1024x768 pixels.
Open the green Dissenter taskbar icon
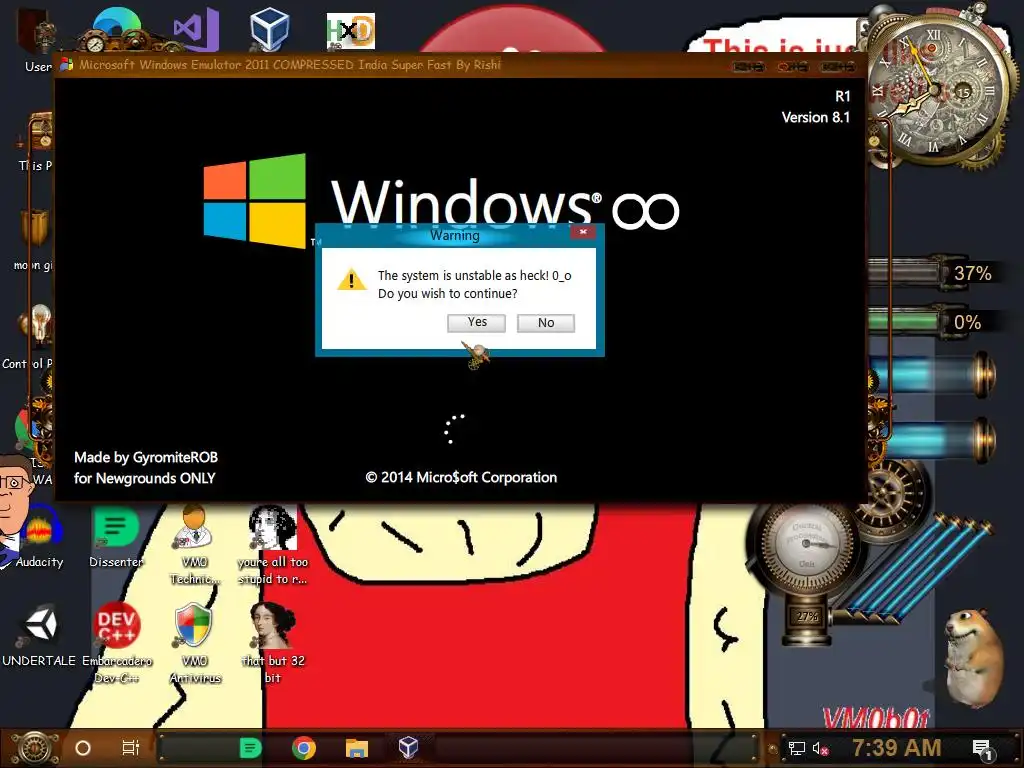pos(250,748)
